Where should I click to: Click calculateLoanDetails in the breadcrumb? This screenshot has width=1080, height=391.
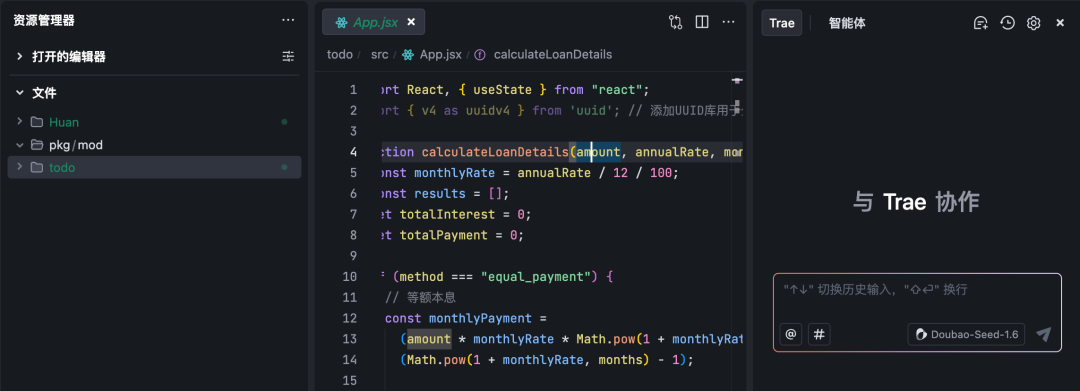pyautogui.click(x=552, y=54)
